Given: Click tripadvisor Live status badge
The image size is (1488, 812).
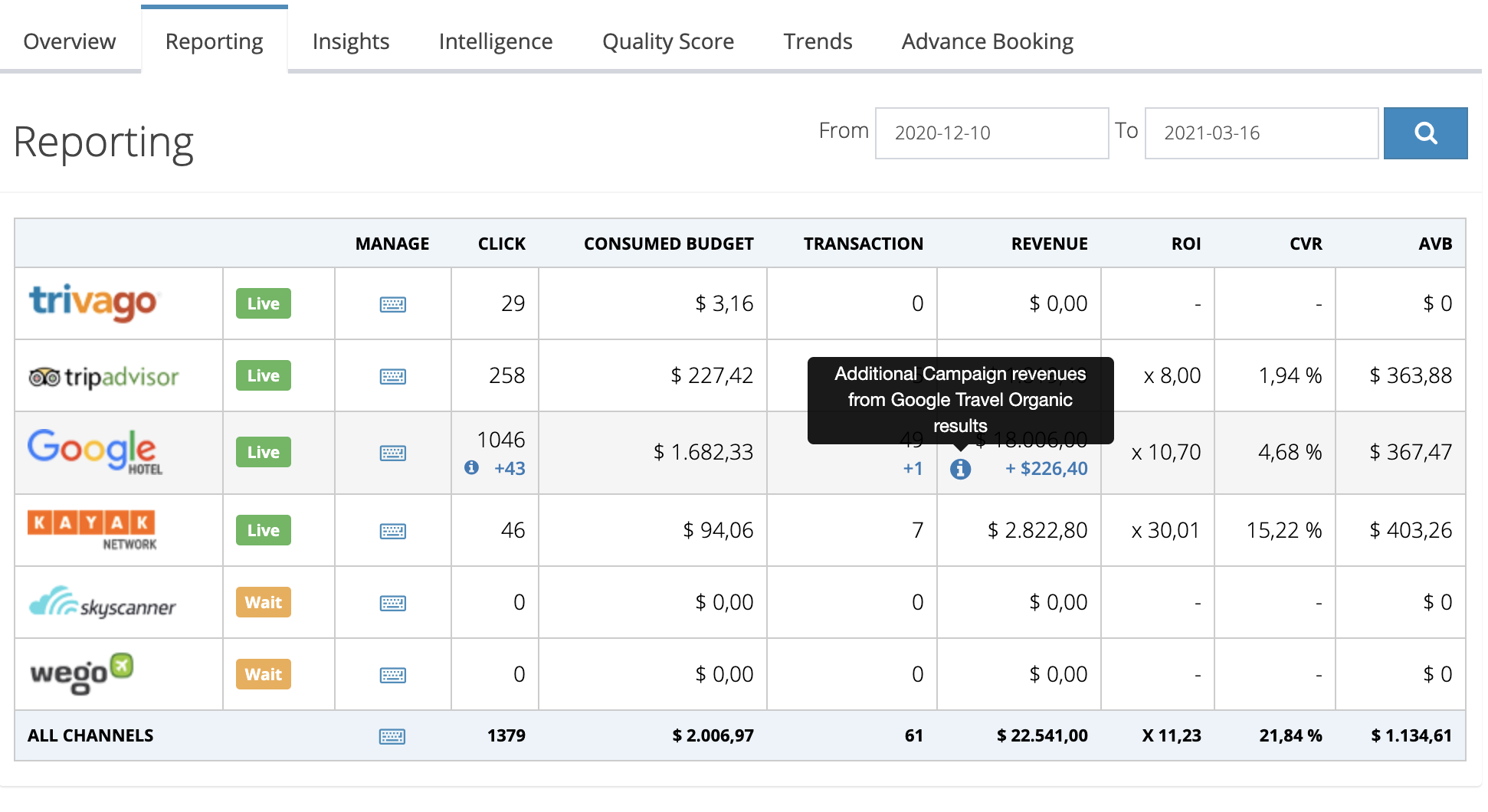Looking at the screenshot, I should [264, 375].
